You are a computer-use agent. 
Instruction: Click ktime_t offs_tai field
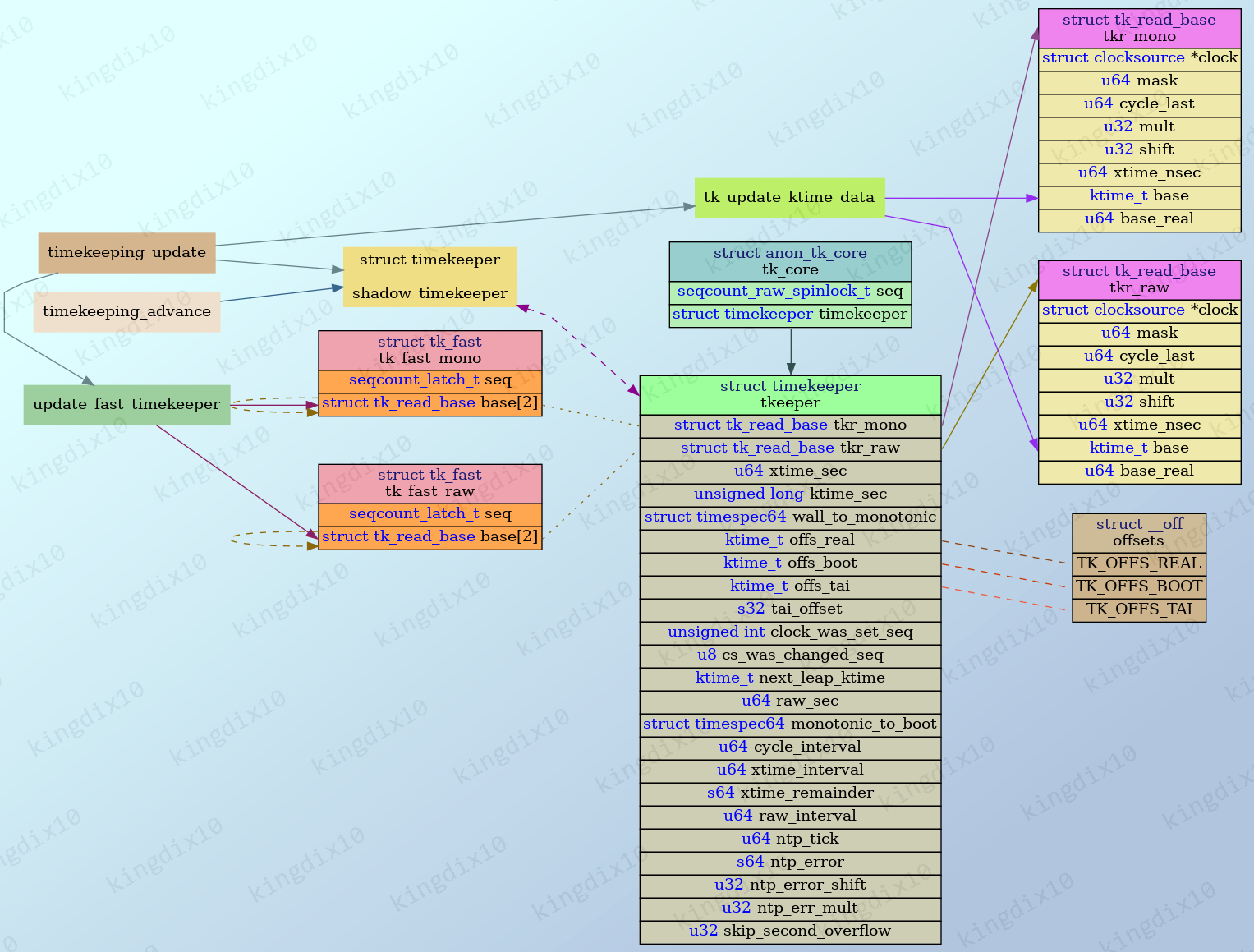[x=790, y=587]
